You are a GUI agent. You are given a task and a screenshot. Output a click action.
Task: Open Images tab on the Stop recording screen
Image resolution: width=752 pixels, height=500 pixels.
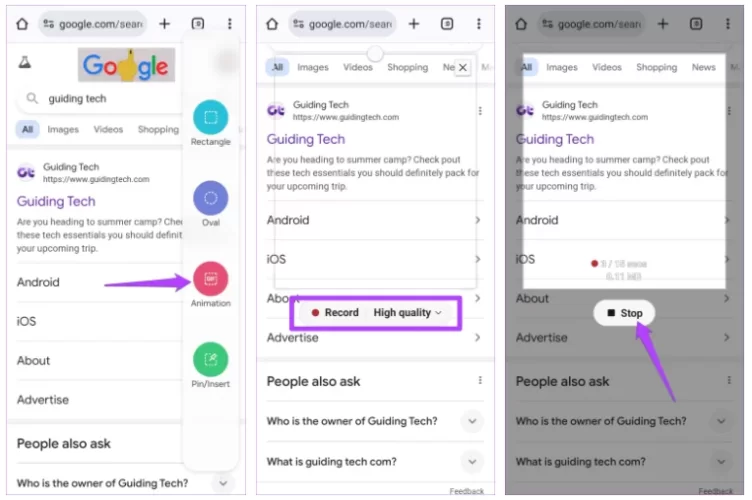point(561,68)
